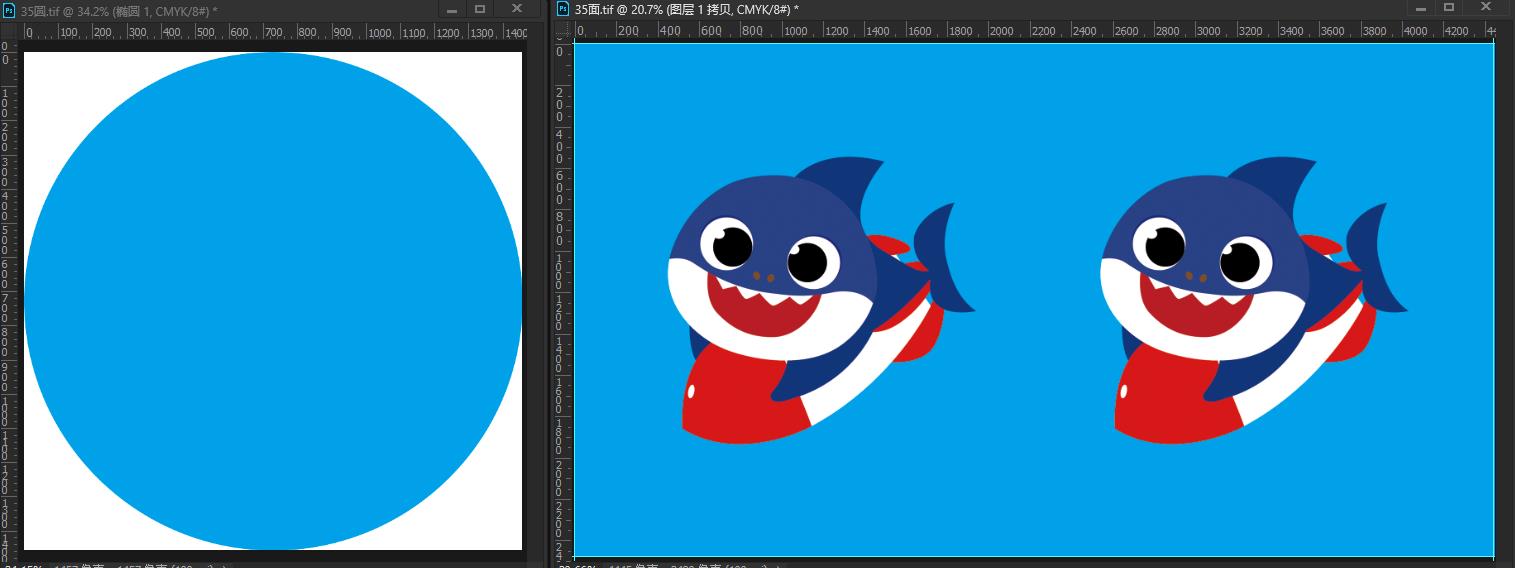Maximize the 35面.tif document window
The image size is (1515, 568).
[x=1448, y=8]
